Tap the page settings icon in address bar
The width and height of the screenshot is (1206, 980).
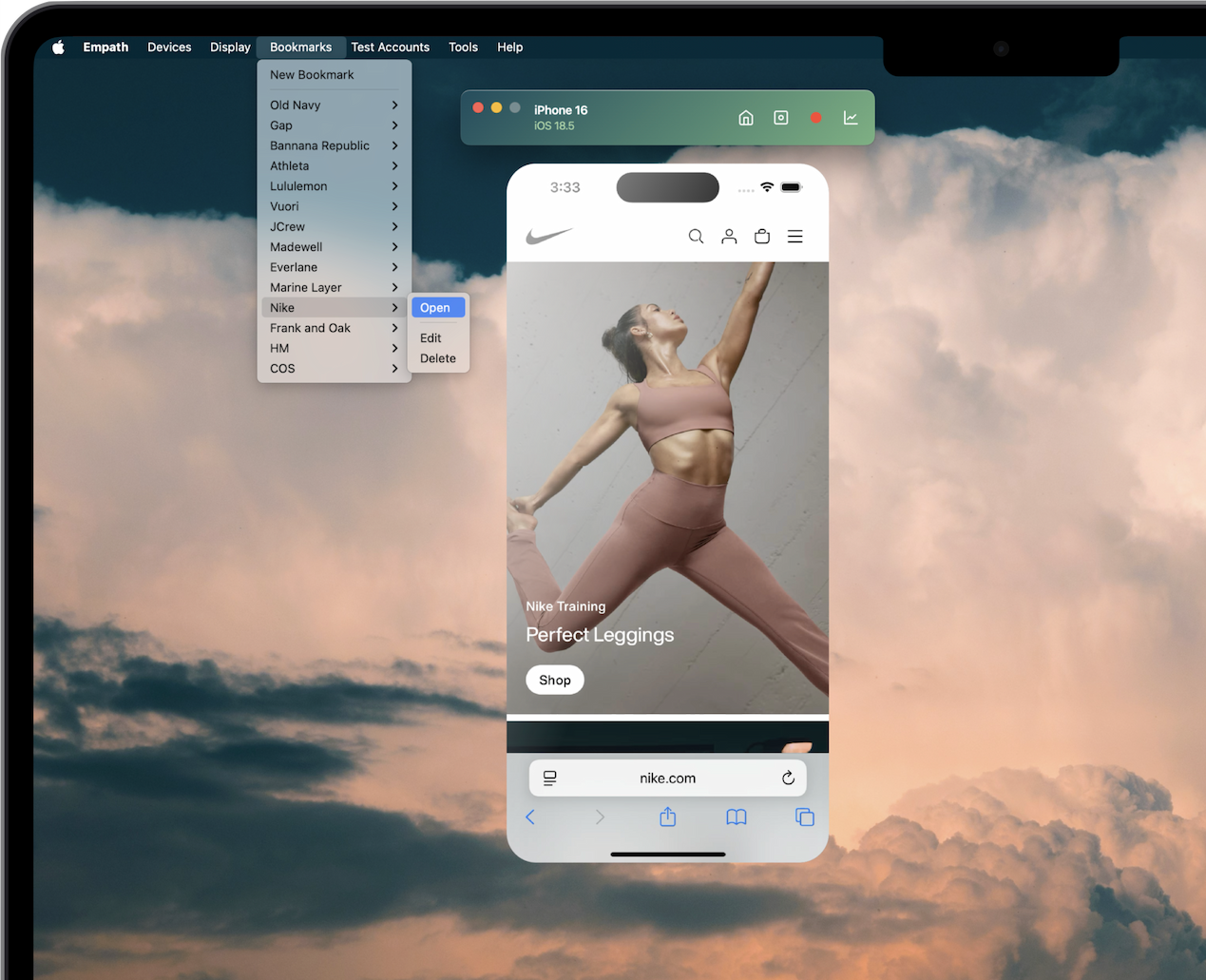(x=549, y=778)
